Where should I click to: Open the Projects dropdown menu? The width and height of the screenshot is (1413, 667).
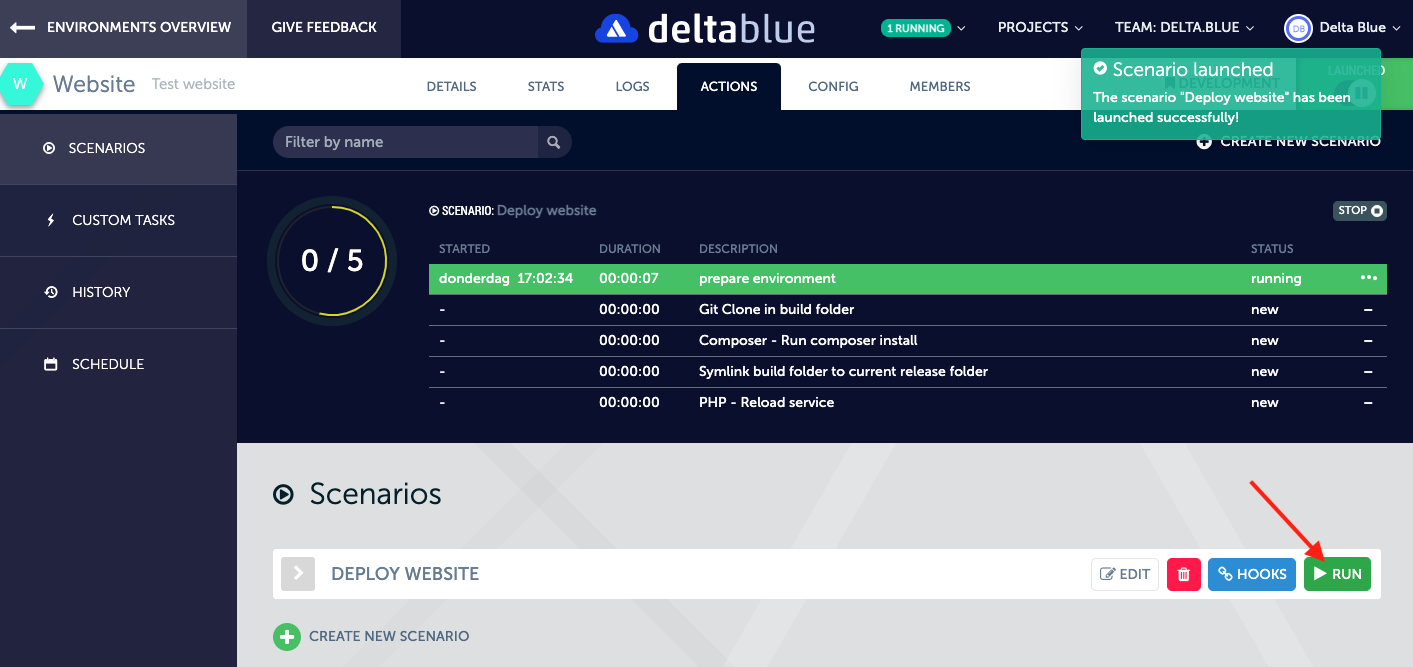pos(1040,28)
